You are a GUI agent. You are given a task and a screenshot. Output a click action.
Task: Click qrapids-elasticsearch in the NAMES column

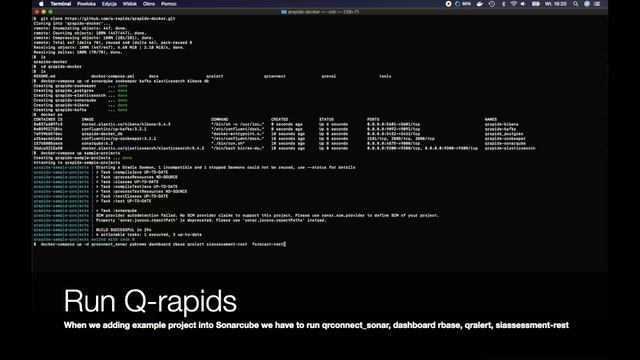pyautogui.click(x=510, y=148)
